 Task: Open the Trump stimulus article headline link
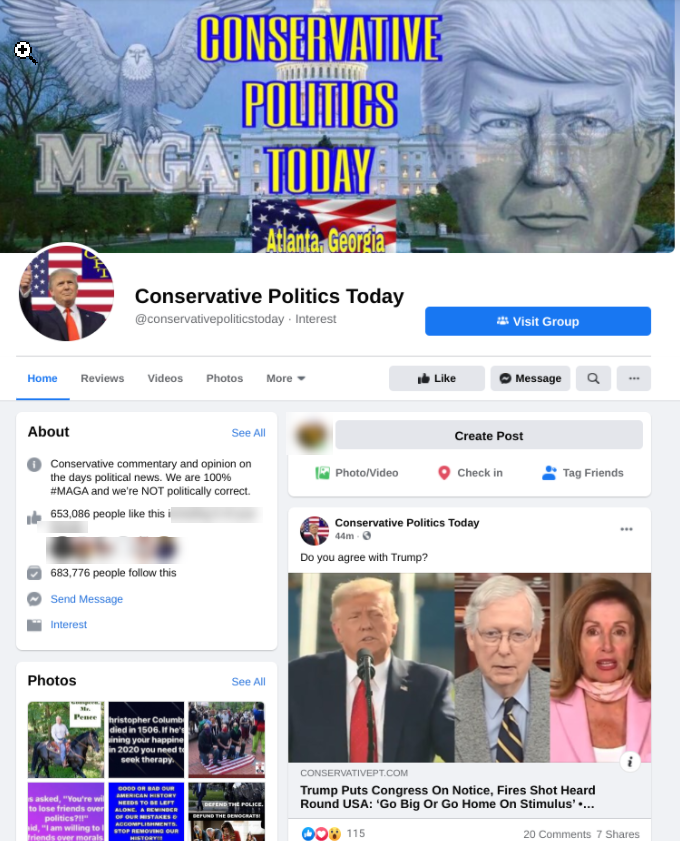[448, 797]
